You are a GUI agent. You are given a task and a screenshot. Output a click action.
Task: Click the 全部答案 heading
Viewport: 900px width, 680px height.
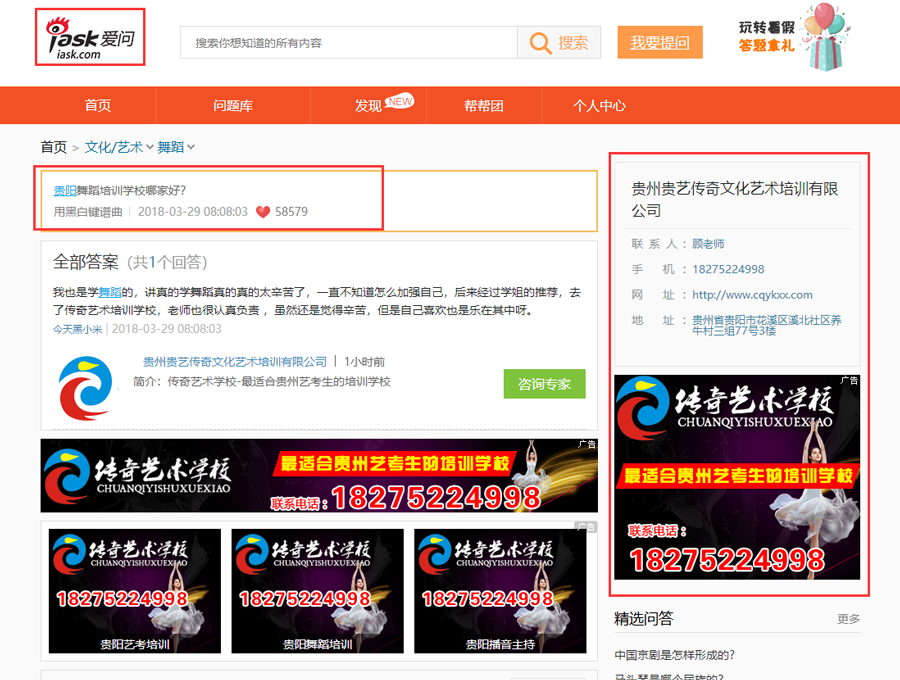(x=86, y=262)
